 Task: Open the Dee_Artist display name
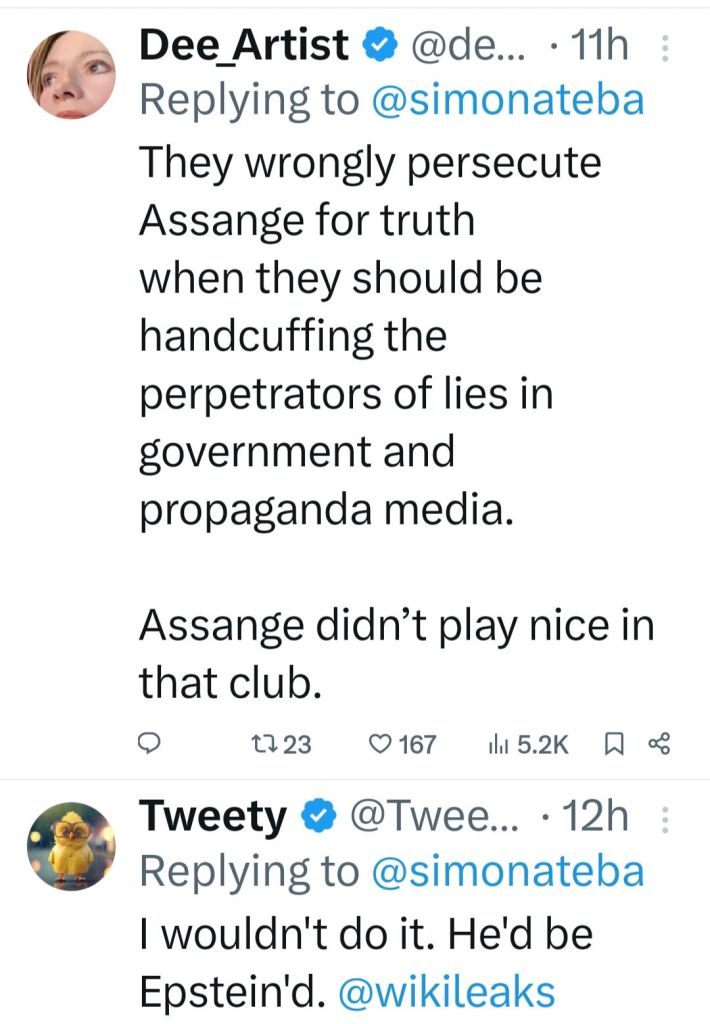(244, 45)
